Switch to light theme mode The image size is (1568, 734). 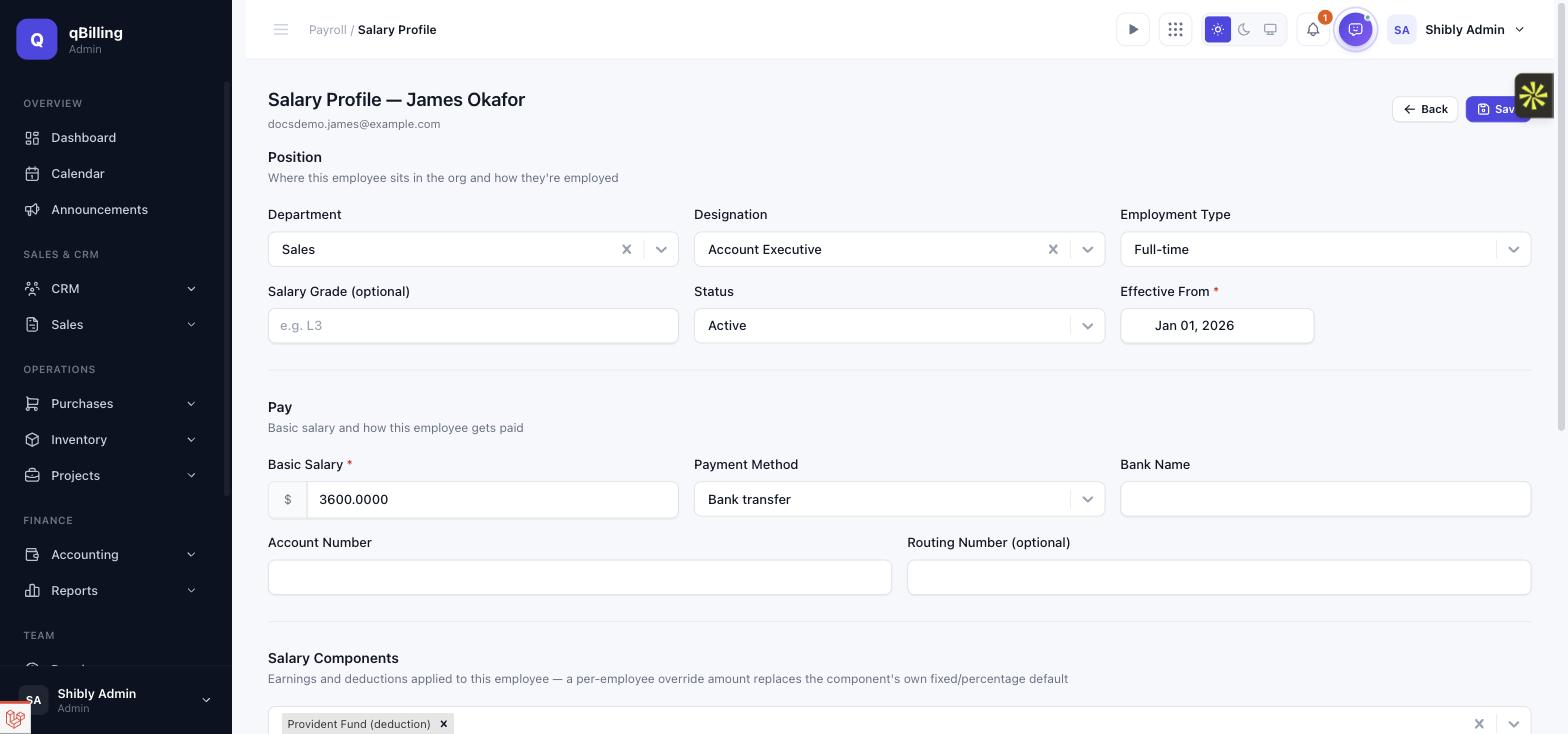pos(1218,30)
